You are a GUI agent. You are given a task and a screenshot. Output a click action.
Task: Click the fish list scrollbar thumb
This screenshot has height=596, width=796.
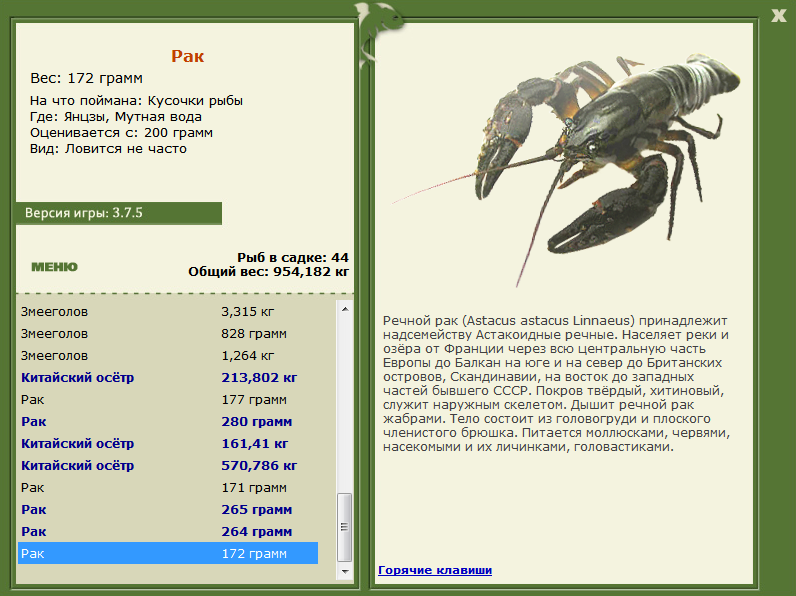[x=345, y=527]
